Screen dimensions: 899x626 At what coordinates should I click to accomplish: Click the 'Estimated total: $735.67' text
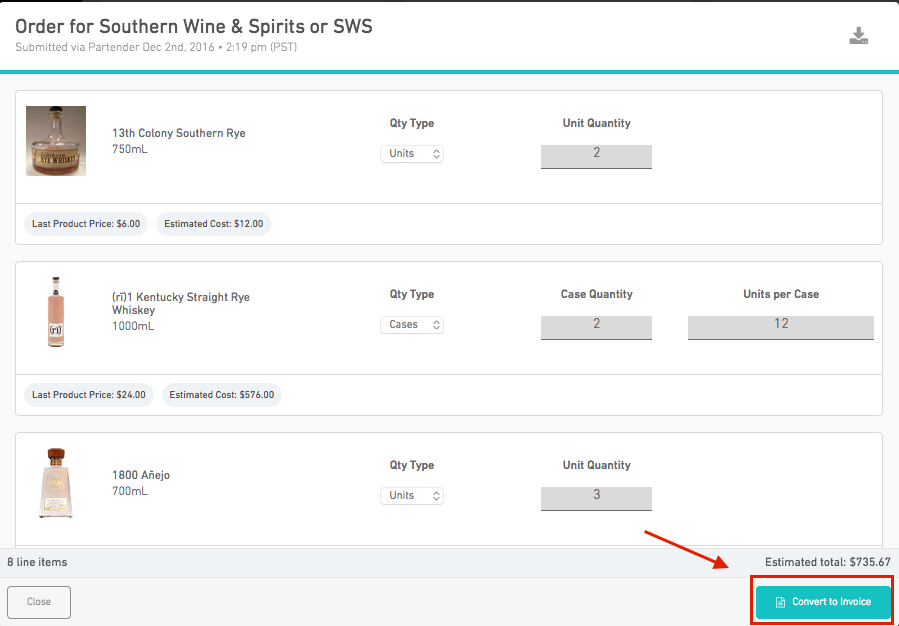(x=827, y=562)
